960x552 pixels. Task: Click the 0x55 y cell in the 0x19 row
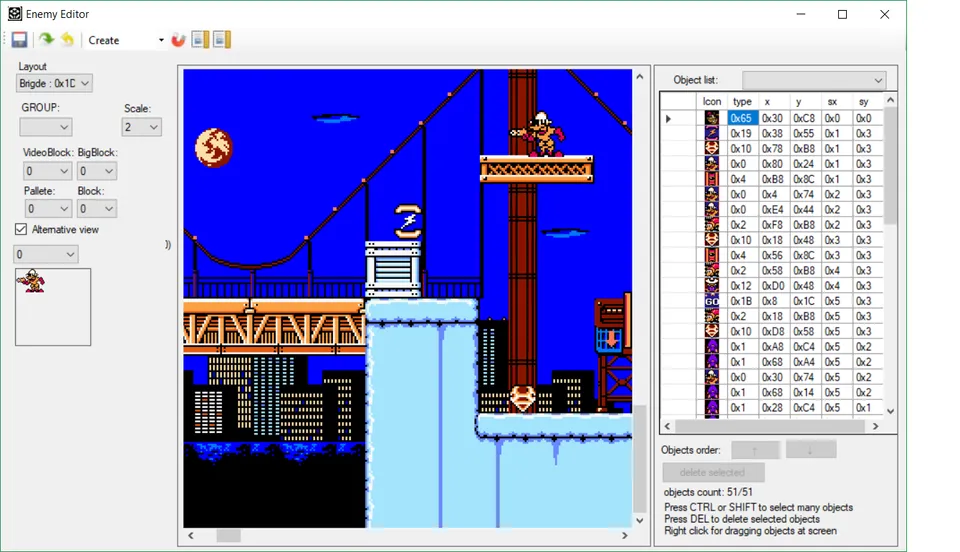(804, 133)
